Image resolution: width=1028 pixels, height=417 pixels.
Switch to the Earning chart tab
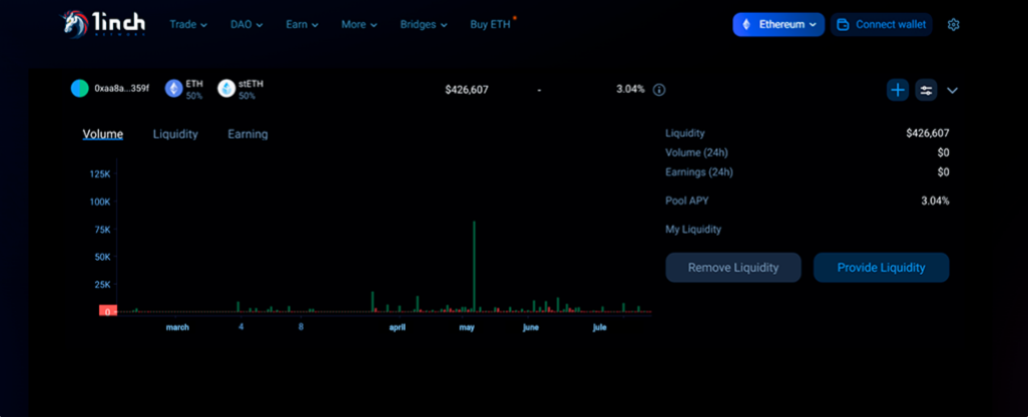pyautogui.click(x=247, y=134)
